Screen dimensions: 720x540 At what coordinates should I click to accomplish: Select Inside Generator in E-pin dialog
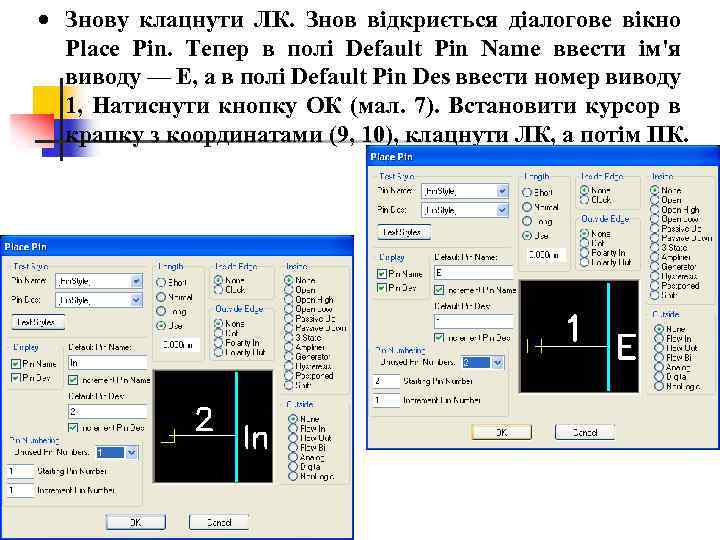click(655, 267)
